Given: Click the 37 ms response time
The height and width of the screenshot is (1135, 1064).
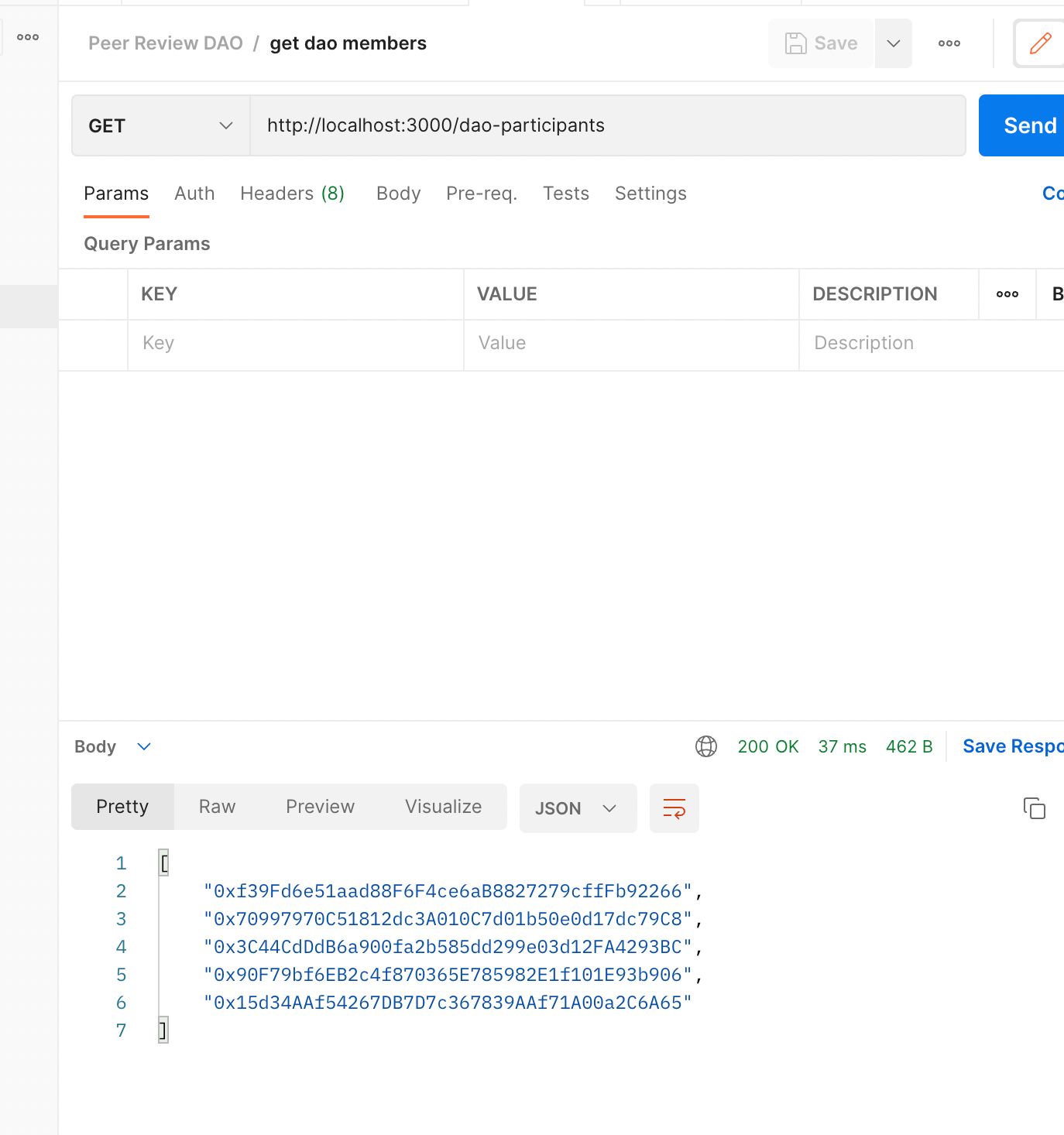Looking at the screenshot, I should click(x=843, y=746).
